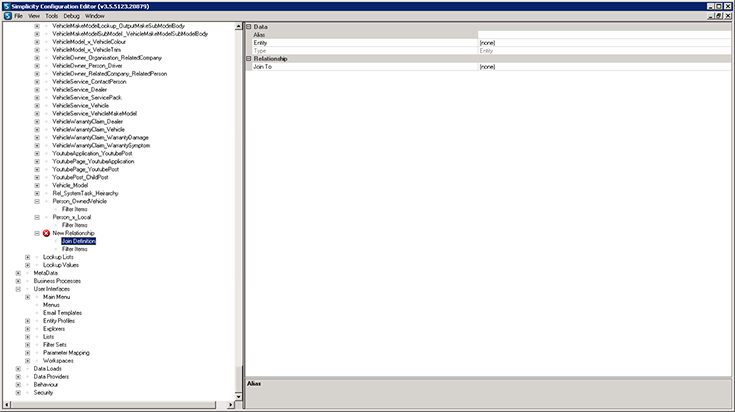Collapse the User Interfaces node
Viewport: 735px width, 412px height.
(18, 289)
